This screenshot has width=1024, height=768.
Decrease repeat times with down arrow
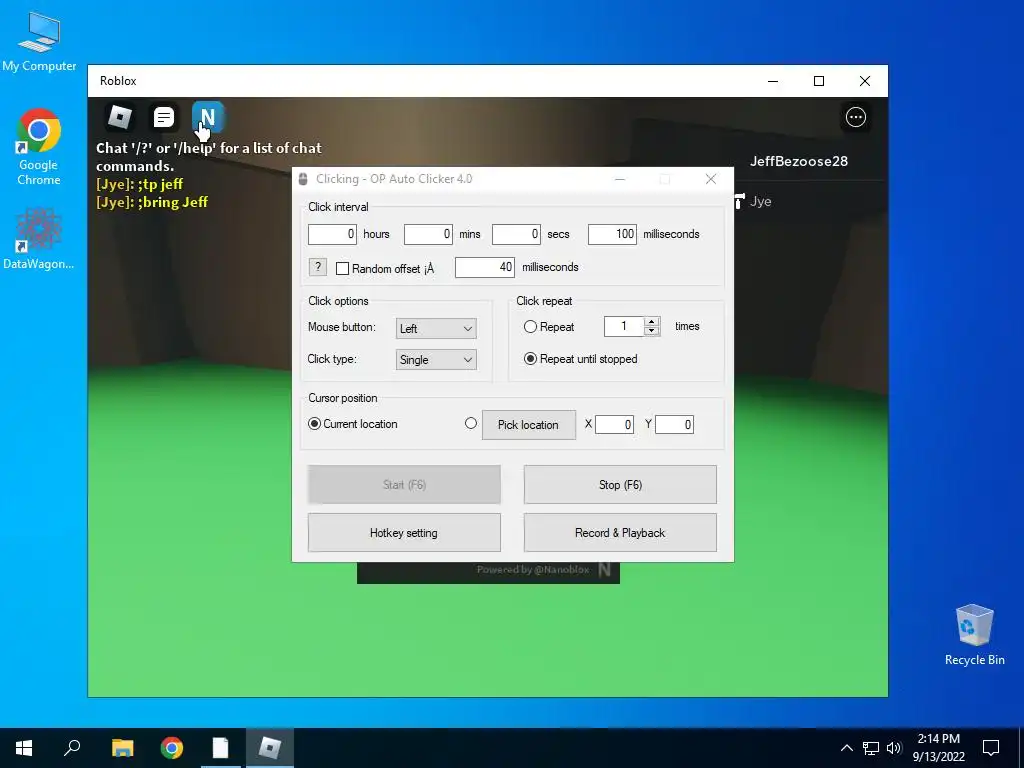(x=651, y=331)
